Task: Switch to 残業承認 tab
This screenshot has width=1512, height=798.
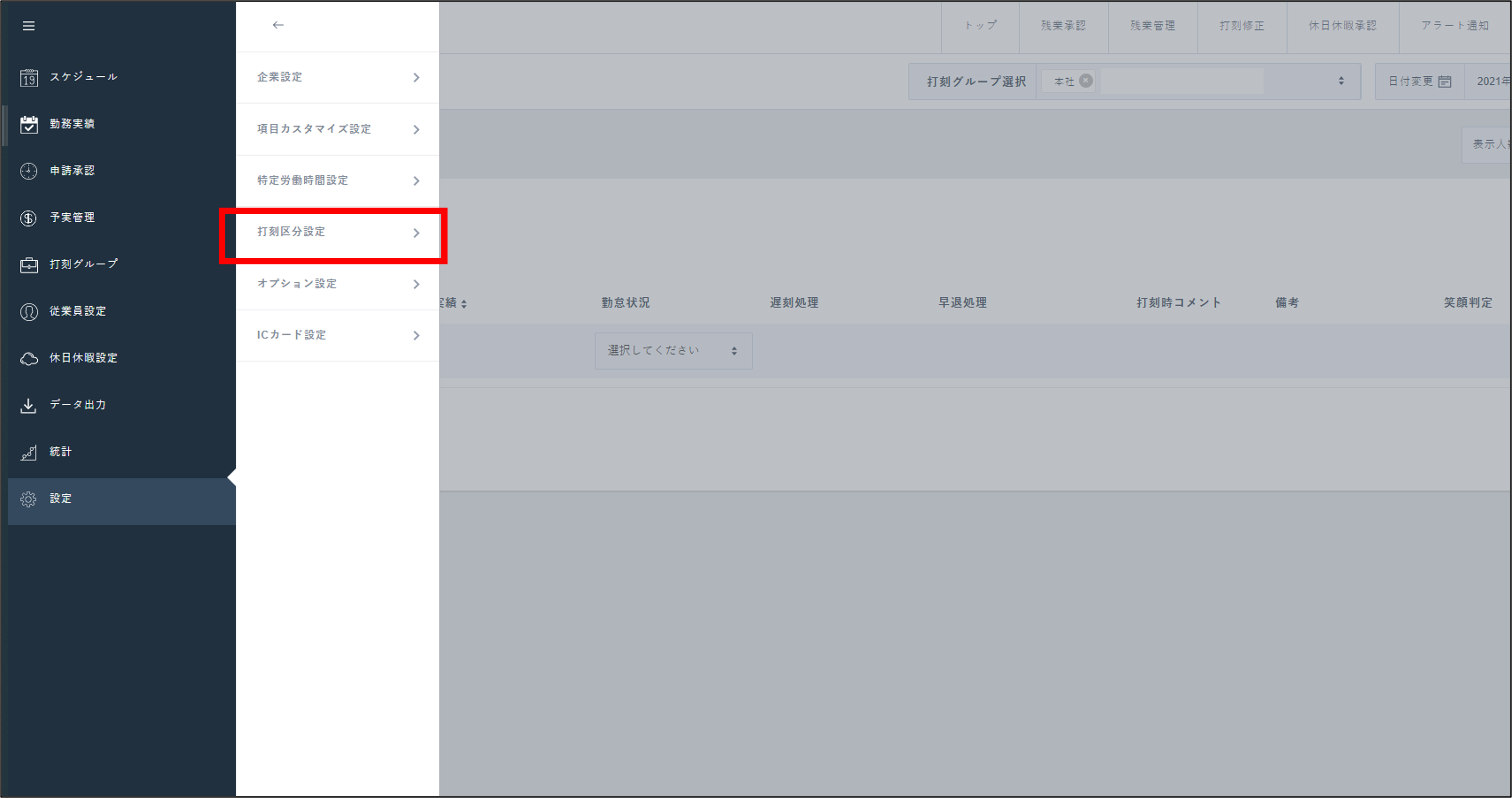Action: click(x=1063, y=26)
